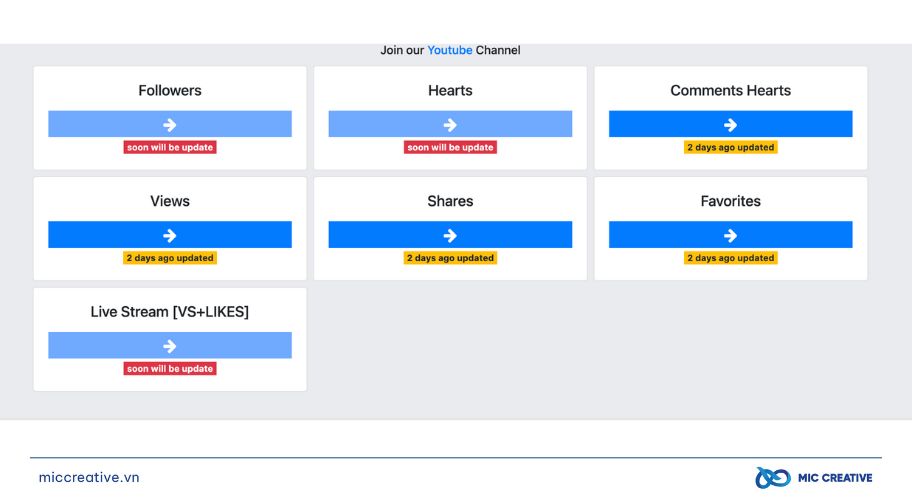Click the red badge under Followers
The height and width of the screenshot is (500, 912).
click(x=170, y=147)
